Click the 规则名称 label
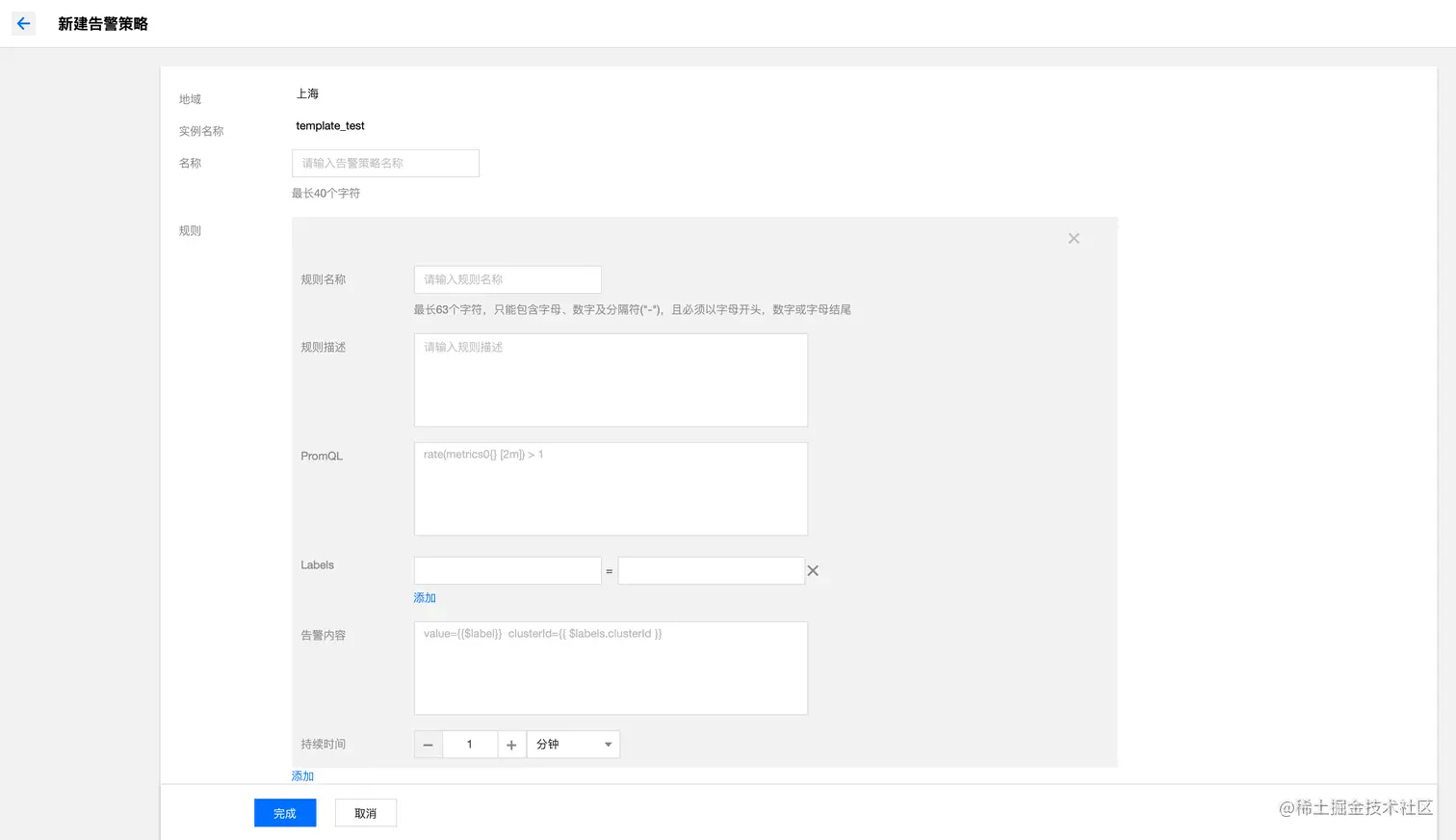The width and height of the screenshot is (1456, 840). [324, 279]
